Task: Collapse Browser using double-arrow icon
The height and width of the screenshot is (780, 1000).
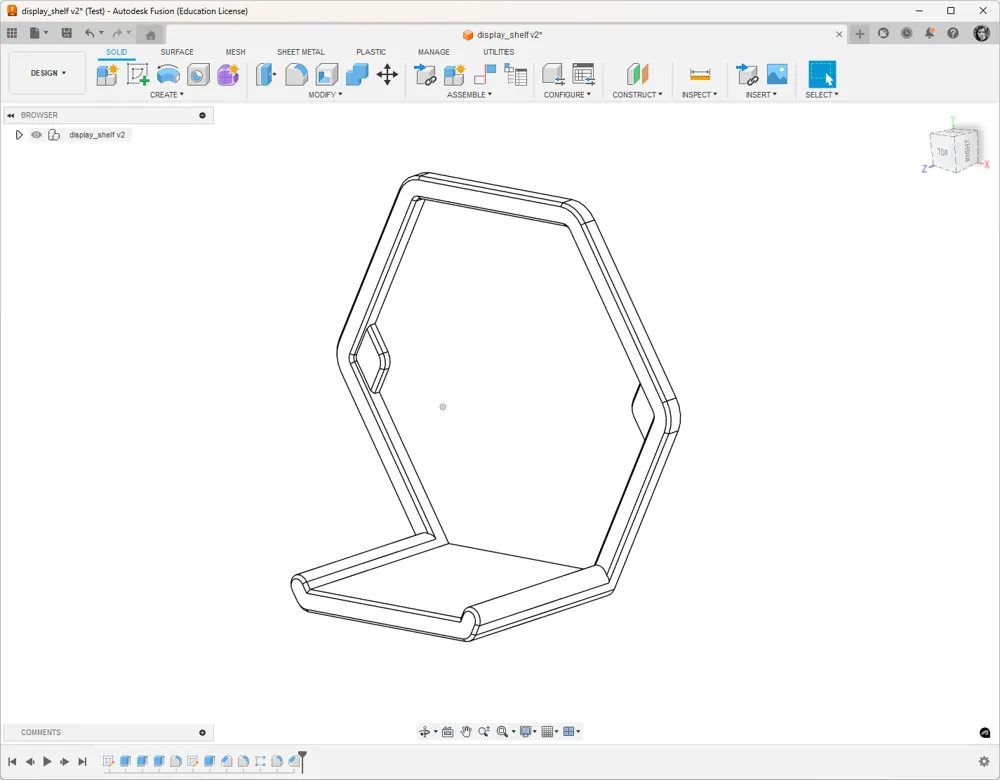Action: (x=11, y=115)
